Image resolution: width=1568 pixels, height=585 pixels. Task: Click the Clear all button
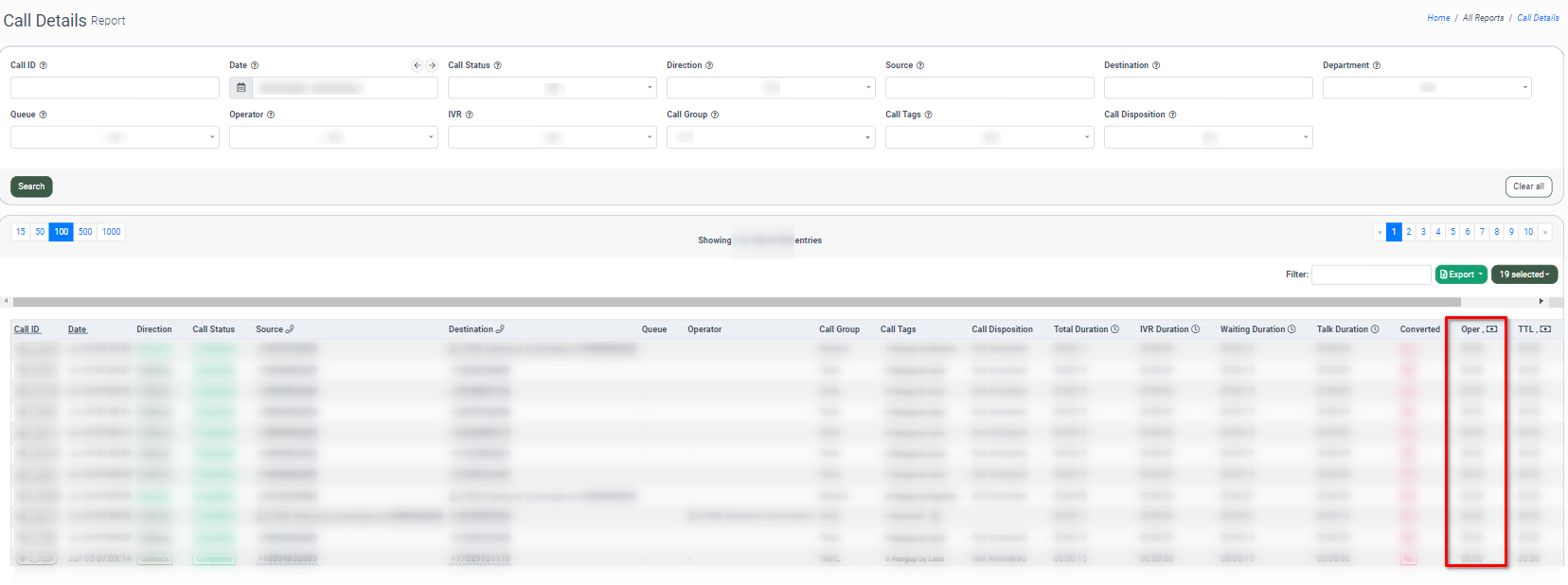(1528, 186)
